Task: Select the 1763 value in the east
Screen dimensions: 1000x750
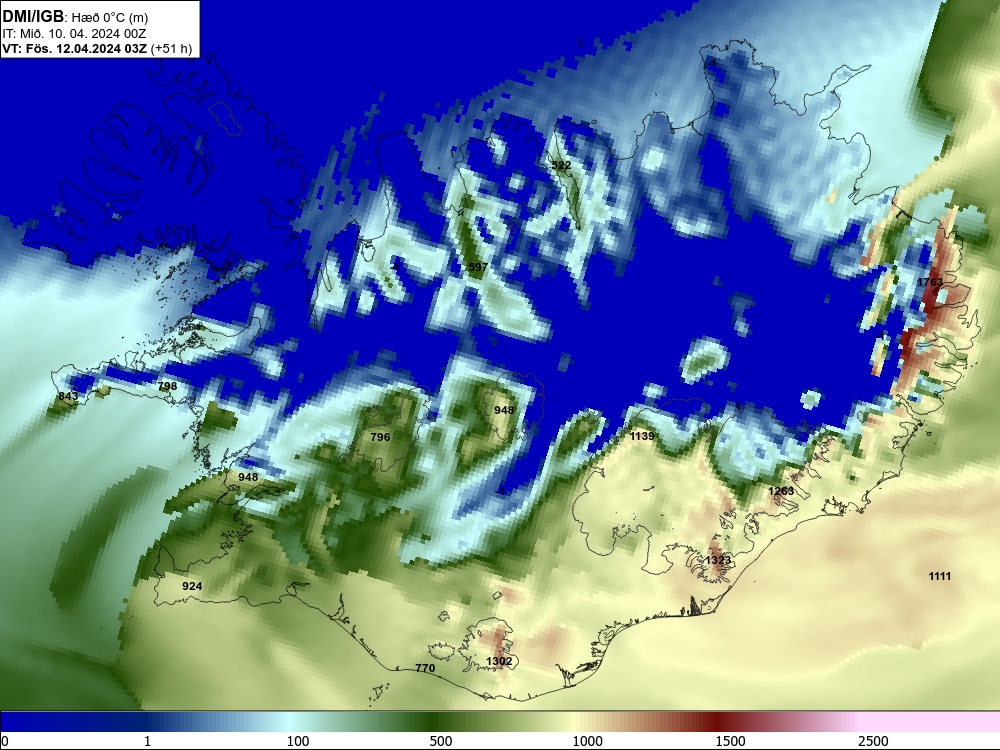Action: pos(930,282)
